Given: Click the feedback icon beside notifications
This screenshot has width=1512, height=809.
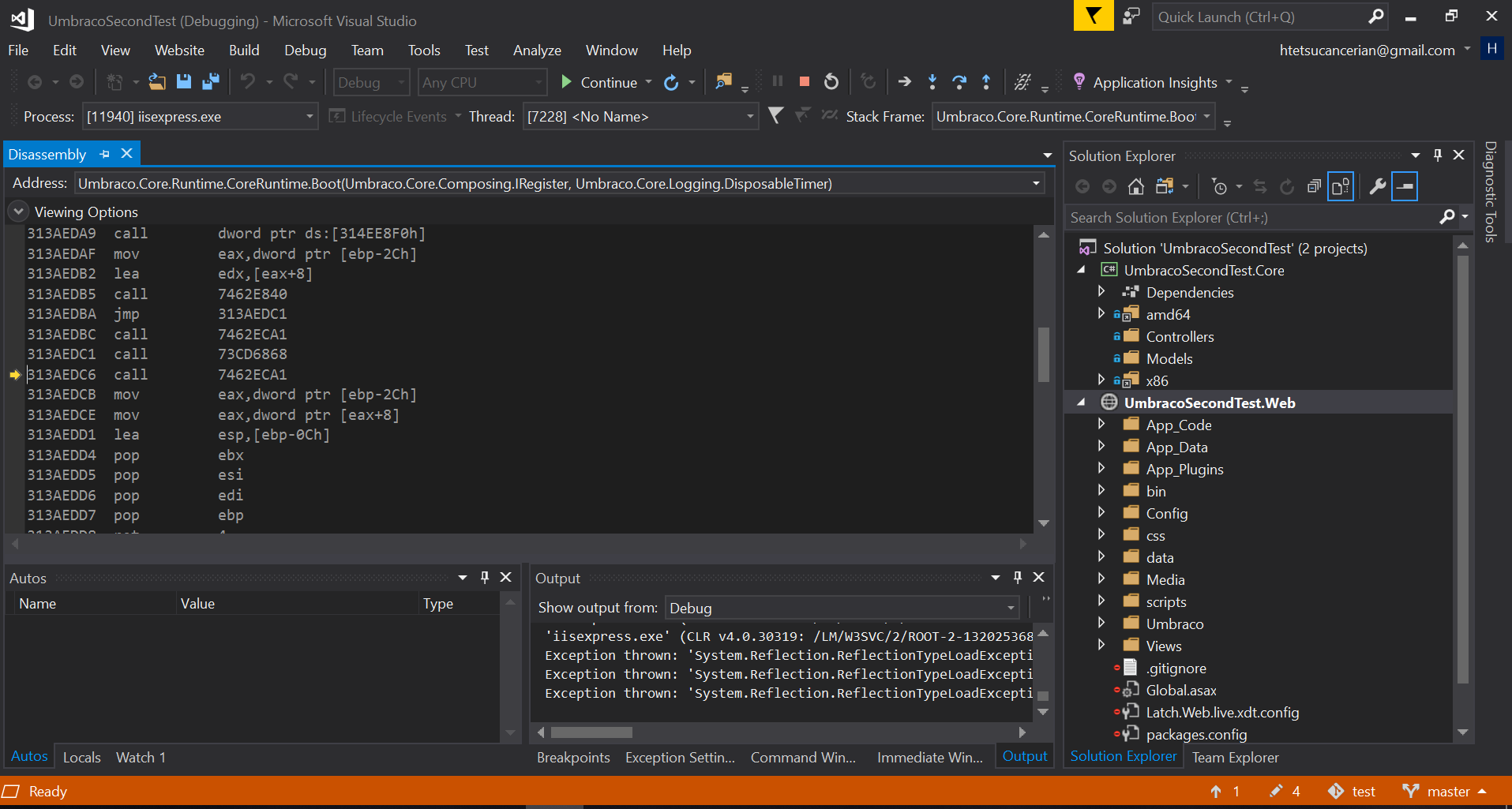Looking at the screenshot, I should click(1131, 16).
